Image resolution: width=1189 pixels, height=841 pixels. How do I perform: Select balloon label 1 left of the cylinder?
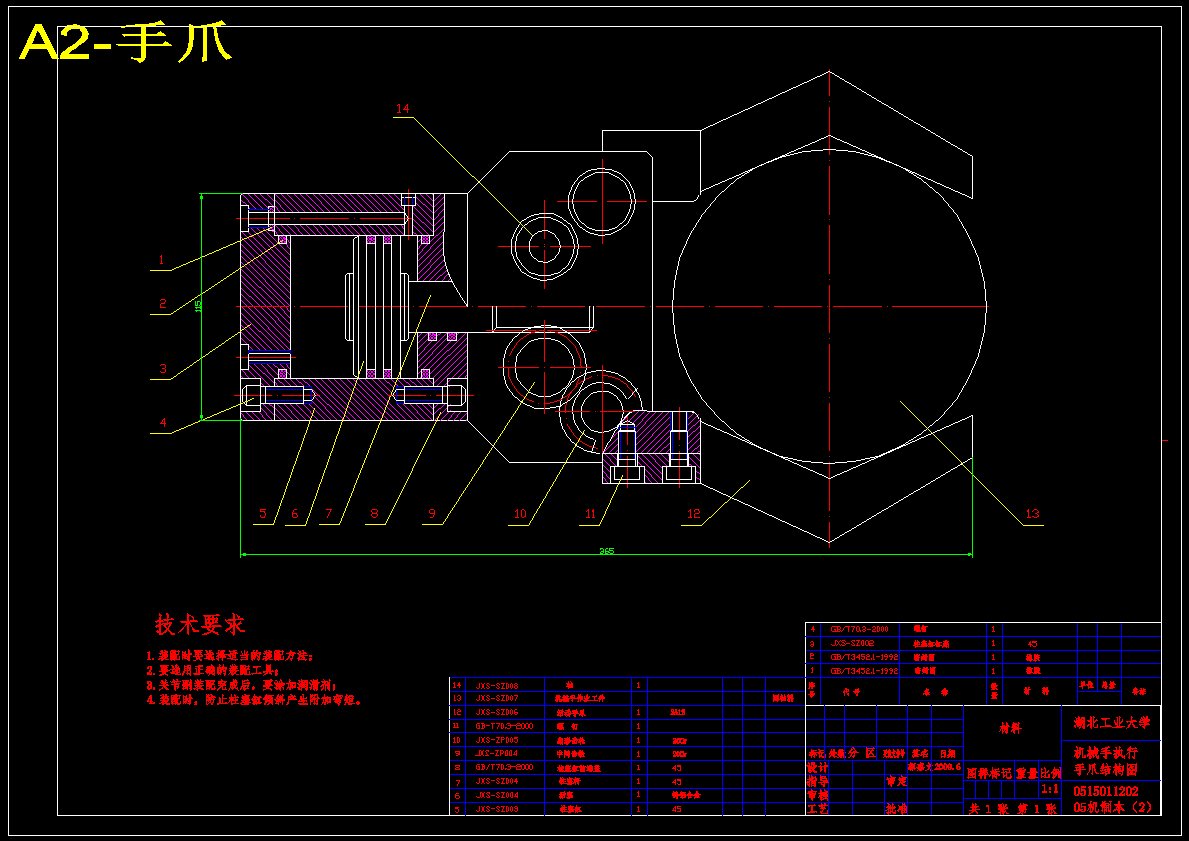click(x=162, y=260)
